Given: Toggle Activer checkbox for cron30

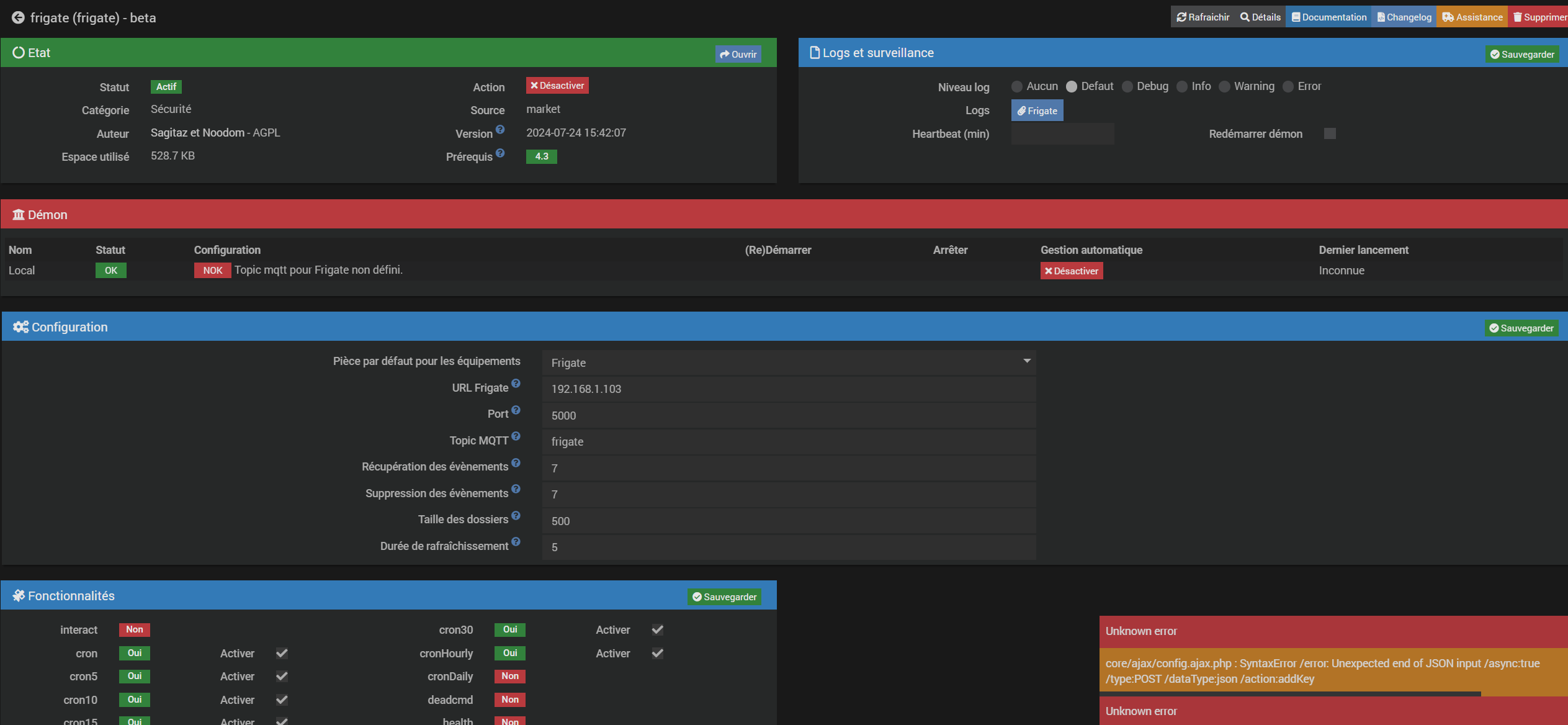Looking at the screenshot, I should [658, 629].
